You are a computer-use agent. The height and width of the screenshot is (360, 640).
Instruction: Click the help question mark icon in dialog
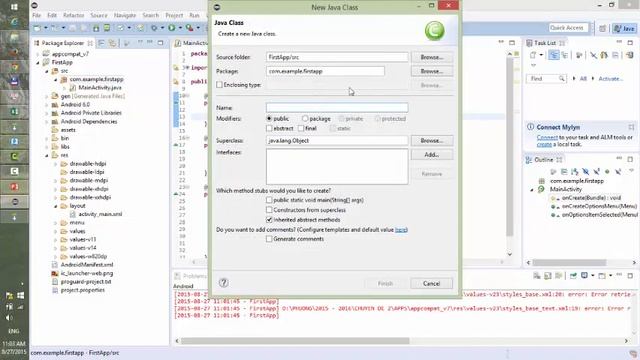223,282
